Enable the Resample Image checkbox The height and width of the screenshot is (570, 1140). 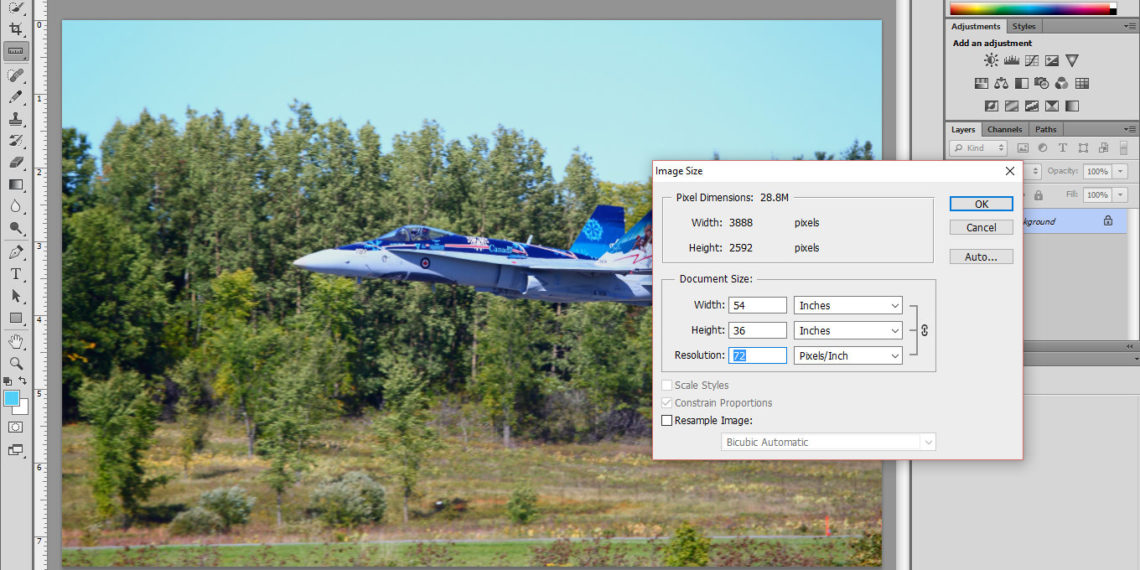(667, 420)
